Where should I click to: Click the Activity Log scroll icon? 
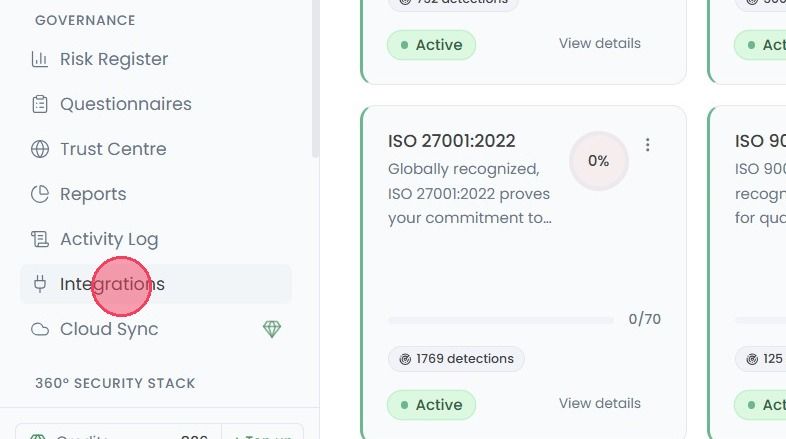40,240
